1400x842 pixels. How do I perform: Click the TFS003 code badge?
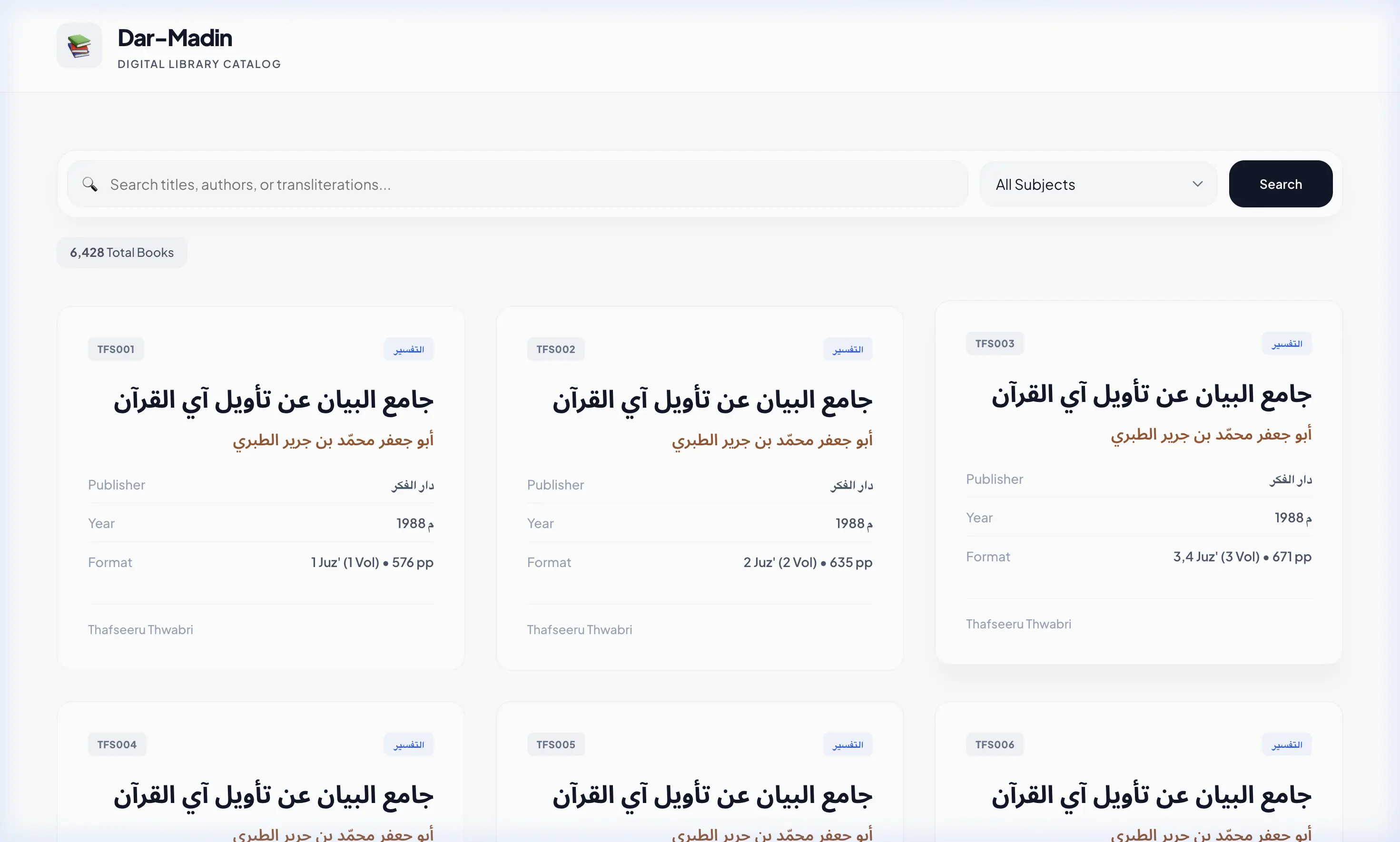point(994,343)
